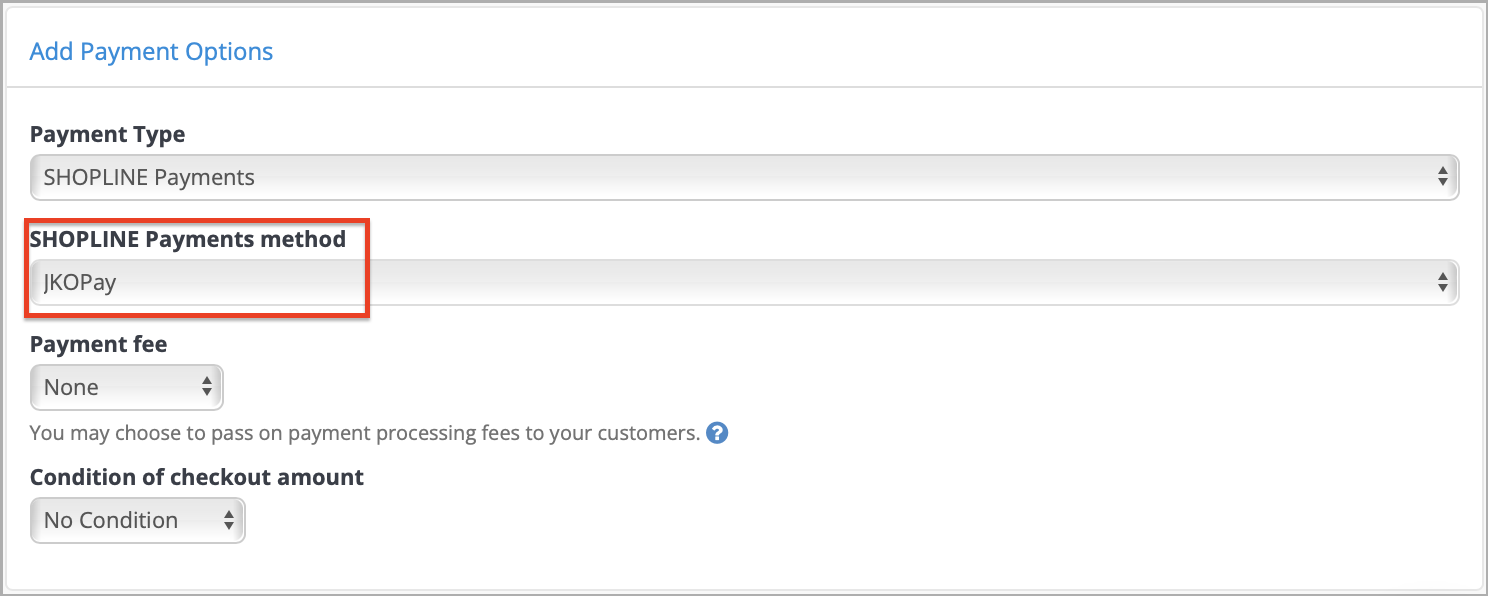
Task: Click the Condition of checkout amount label
Action: click(197, 478)
